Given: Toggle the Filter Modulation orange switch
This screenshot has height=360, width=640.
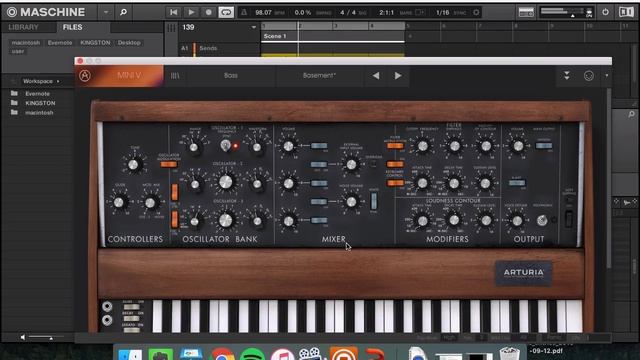Looking at the screenshot, I should coord(395,146).
